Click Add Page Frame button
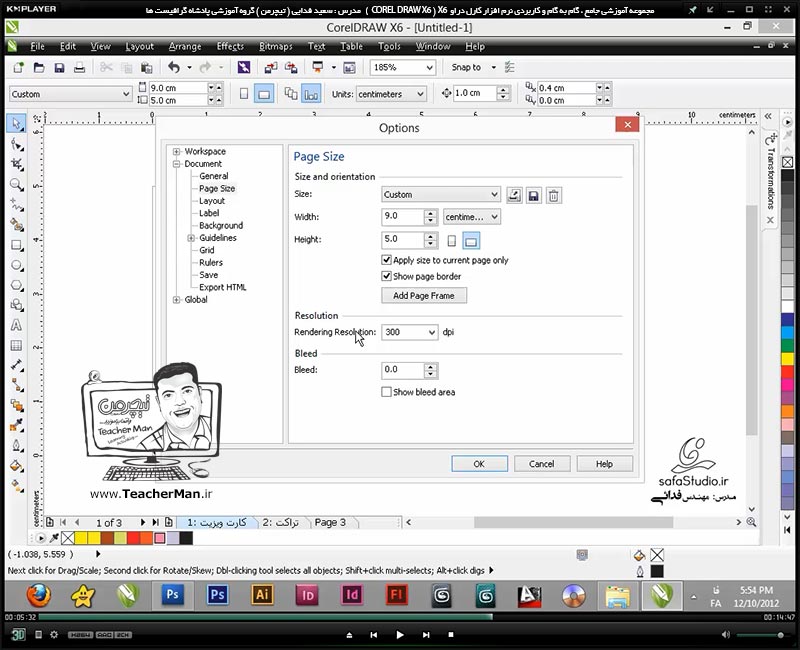This screenshot has height=650, width=800. 423,296
